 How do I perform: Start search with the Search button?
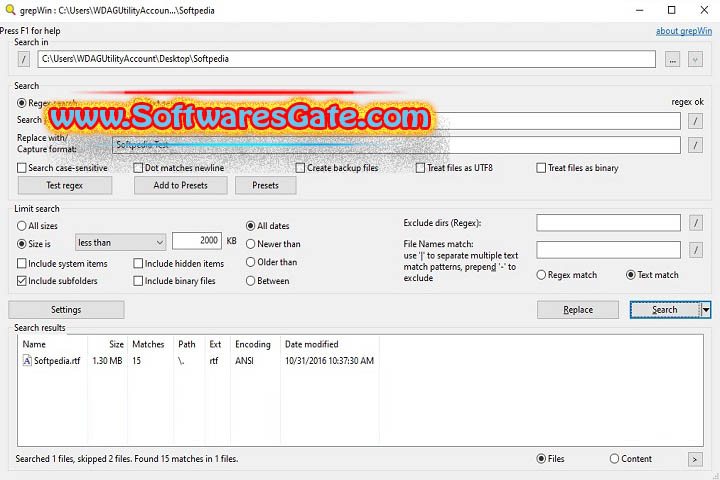pos(665,310)
